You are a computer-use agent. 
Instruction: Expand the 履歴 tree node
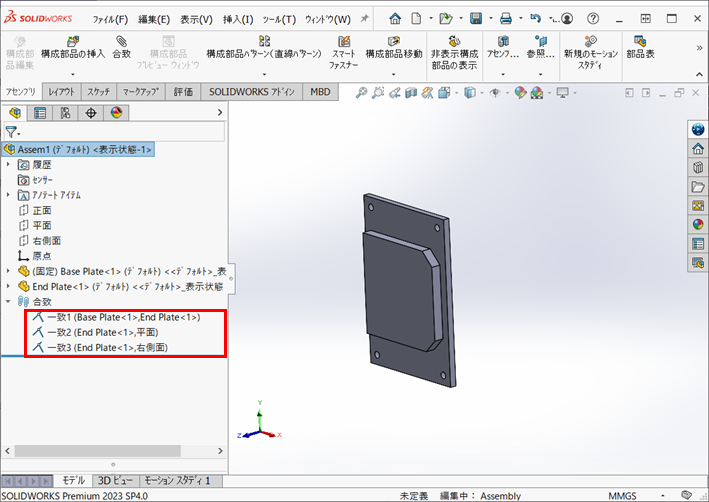(x=9, y=164)
